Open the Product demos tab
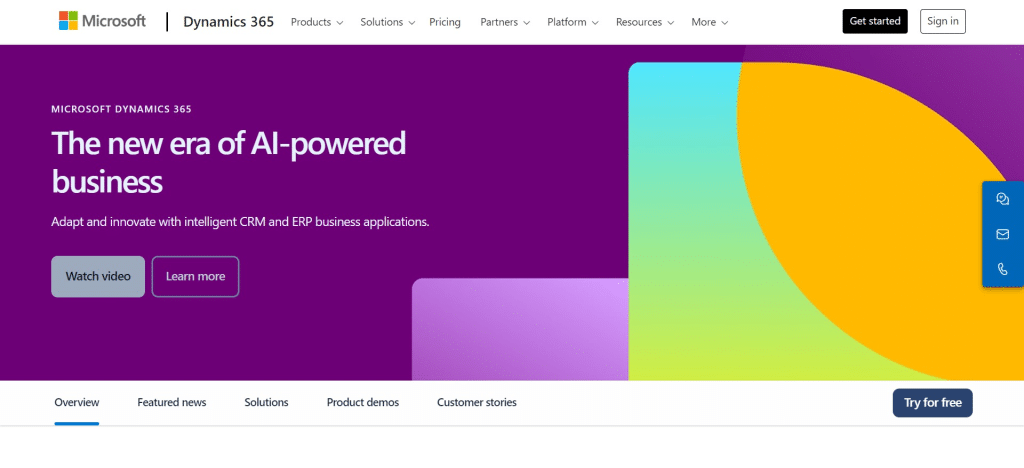 (362, 403)
